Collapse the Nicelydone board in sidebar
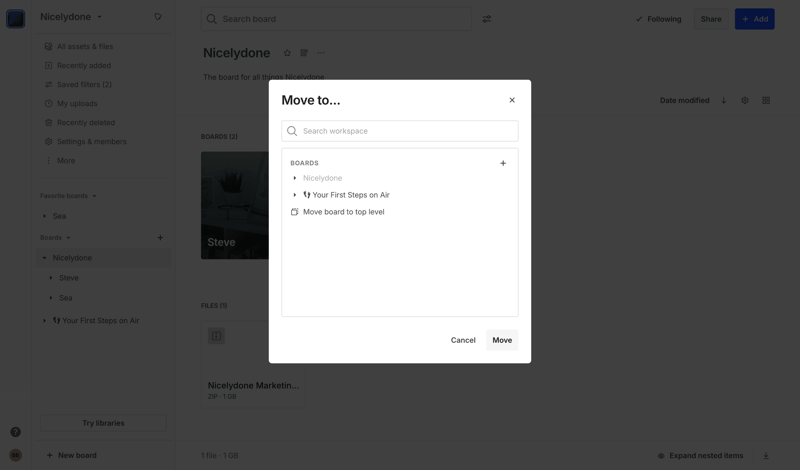Viewport: 800px width, 470px height. [44, 258]
